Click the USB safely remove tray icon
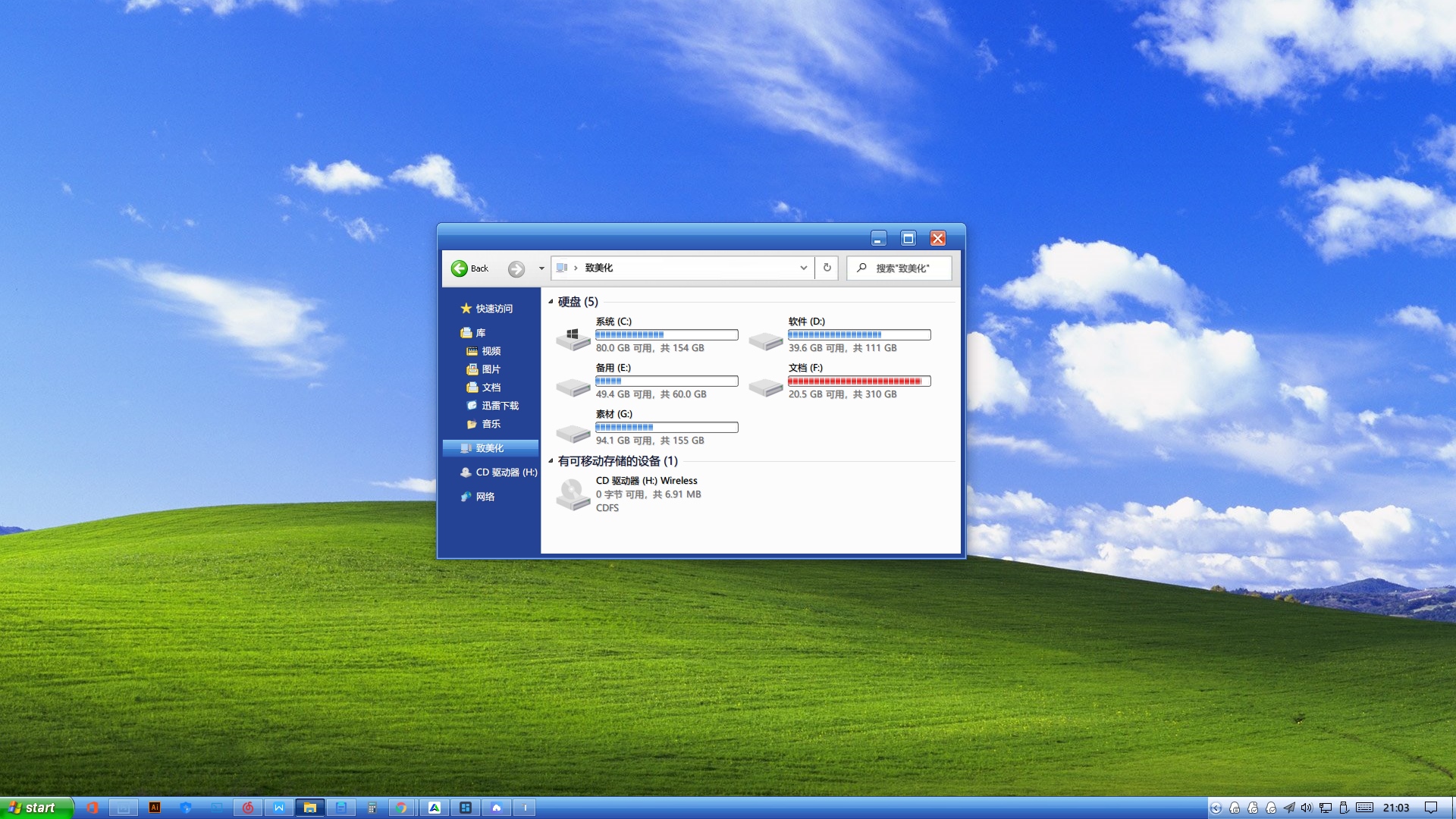 pos(1344,808)
